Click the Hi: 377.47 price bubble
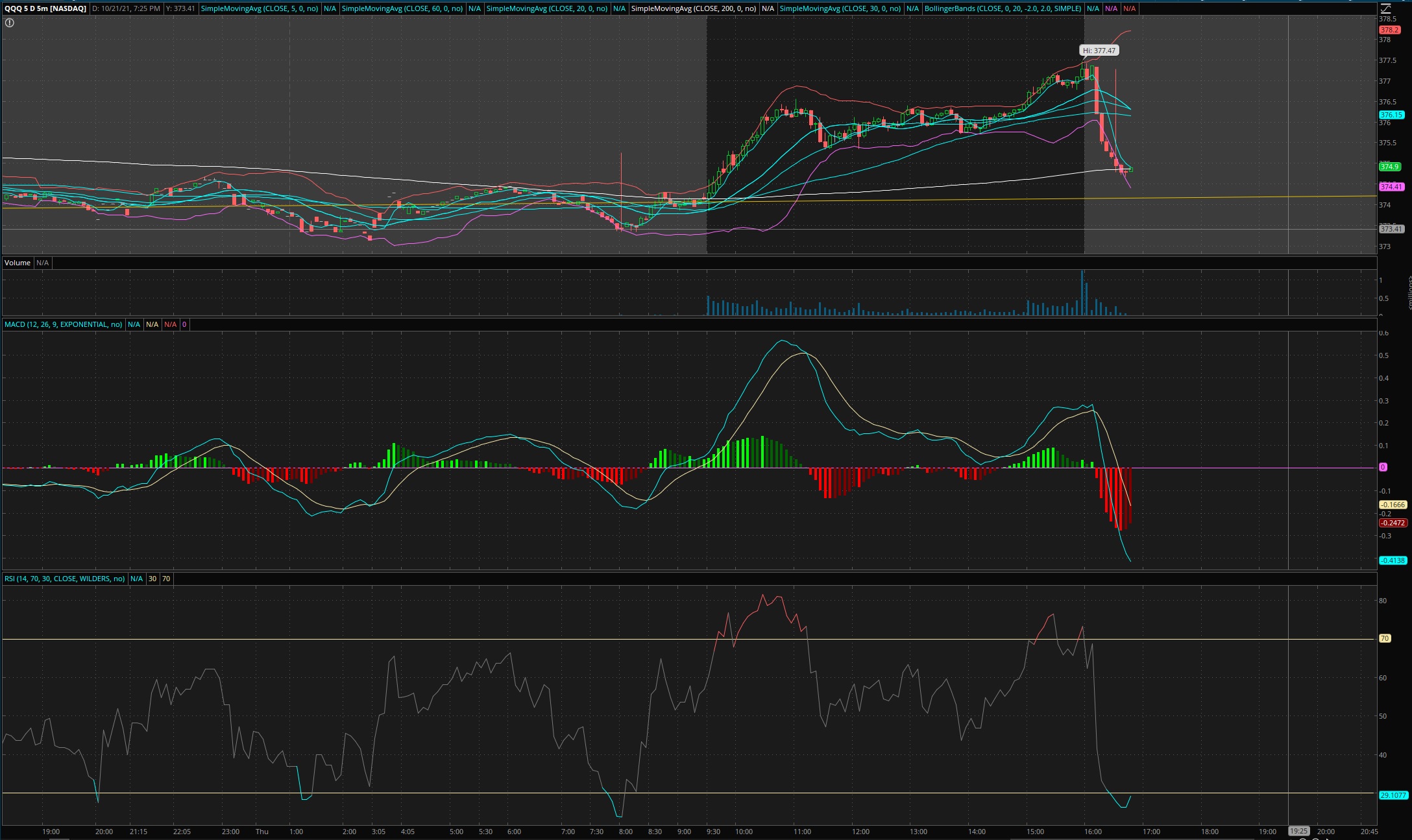 1099,51
